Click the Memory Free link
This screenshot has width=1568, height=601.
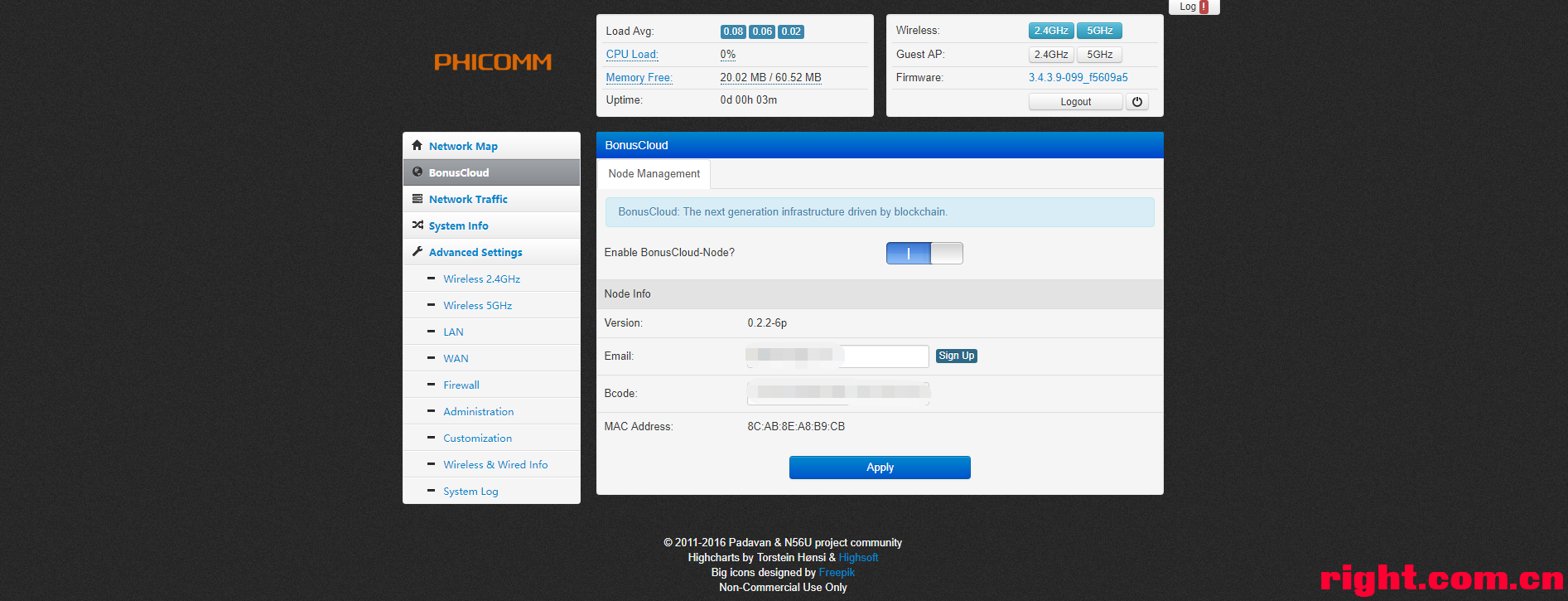point(639,78)
